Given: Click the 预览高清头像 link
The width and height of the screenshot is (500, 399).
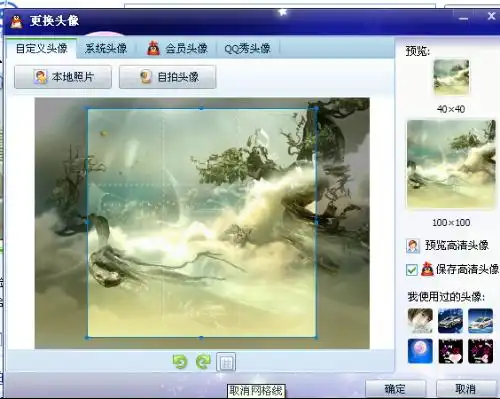Looking at the screenshot, I should (x=457, y=245).
